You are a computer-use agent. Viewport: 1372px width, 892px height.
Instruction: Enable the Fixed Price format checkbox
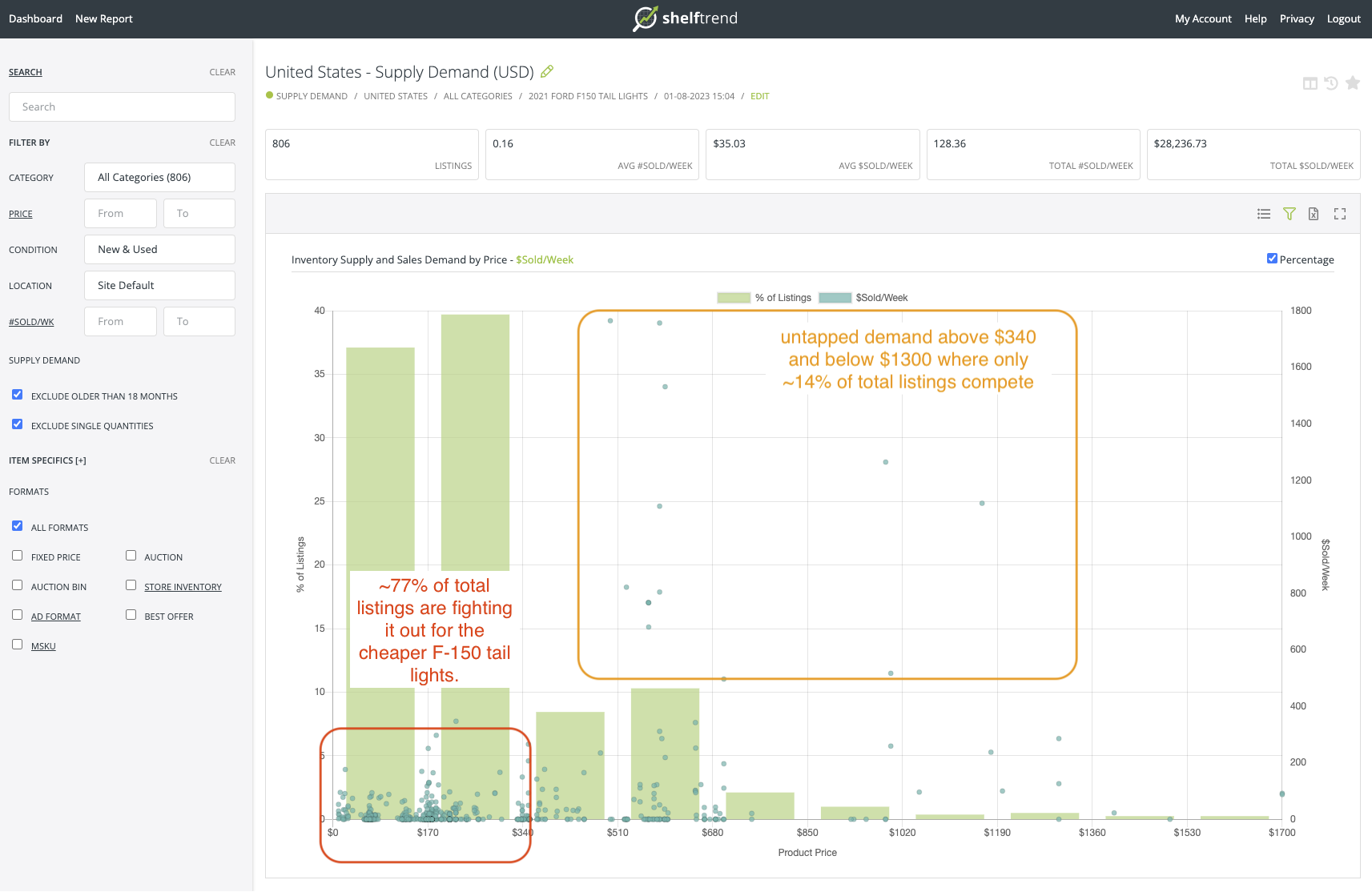(x=17, y=556)
